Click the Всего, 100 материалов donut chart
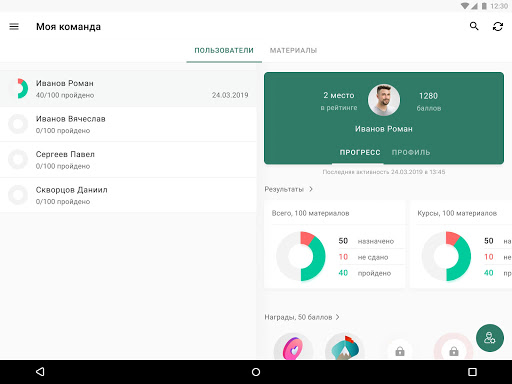The image size is (512, 384). pos(301,256)
